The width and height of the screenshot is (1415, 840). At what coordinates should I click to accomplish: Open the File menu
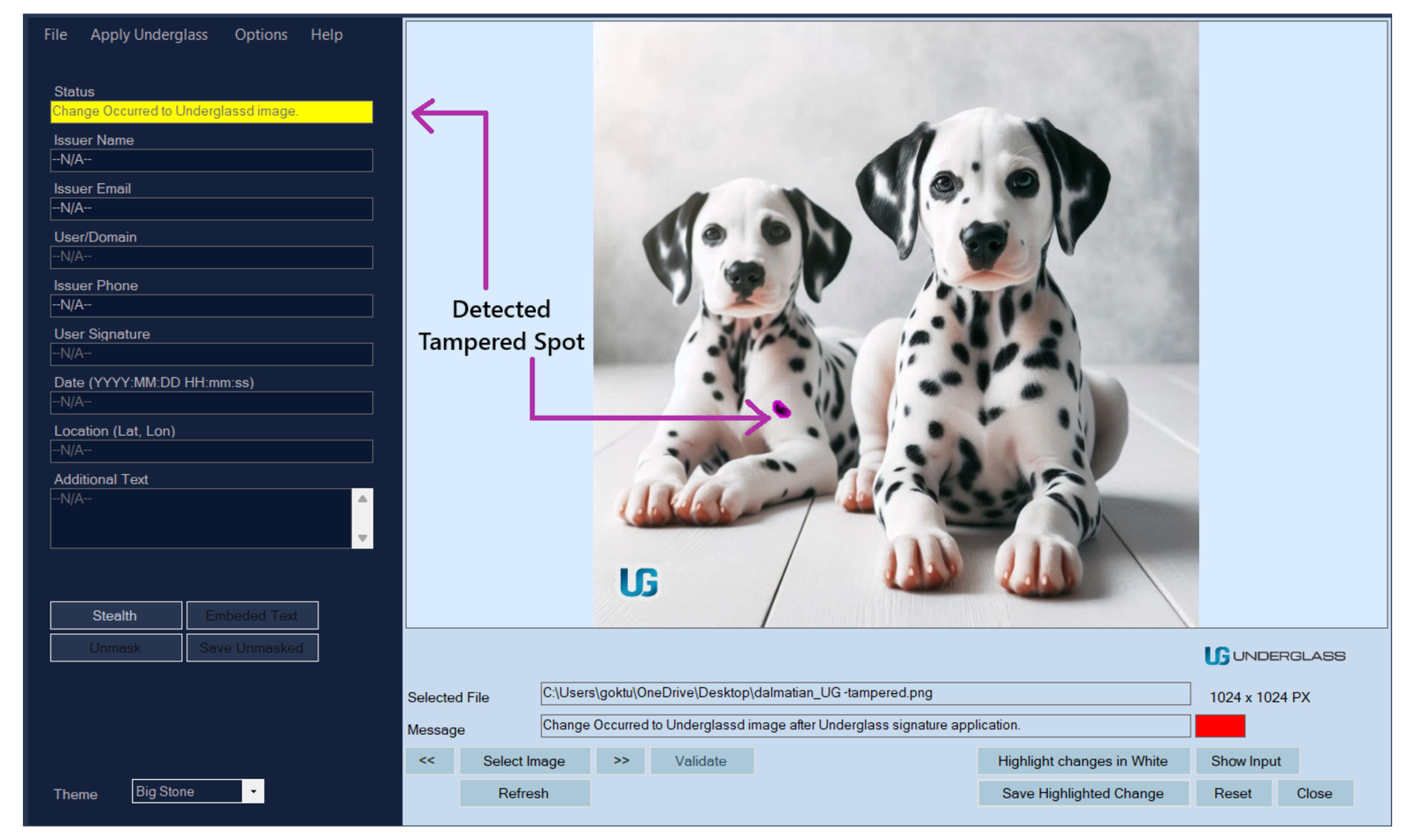[x=56, y=34]
